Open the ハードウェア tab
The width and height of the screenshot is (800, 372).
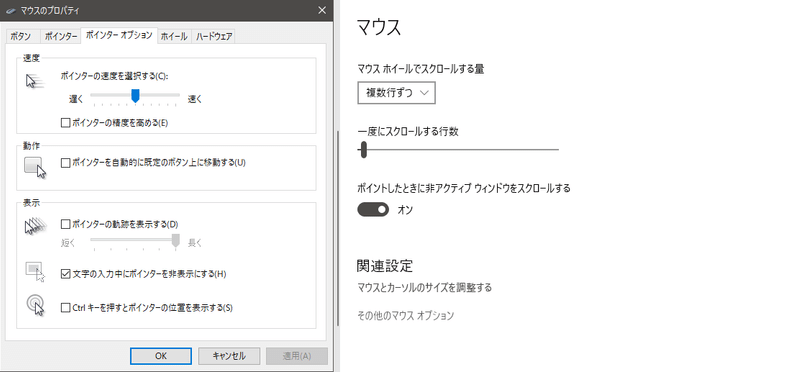click(214, 36)
